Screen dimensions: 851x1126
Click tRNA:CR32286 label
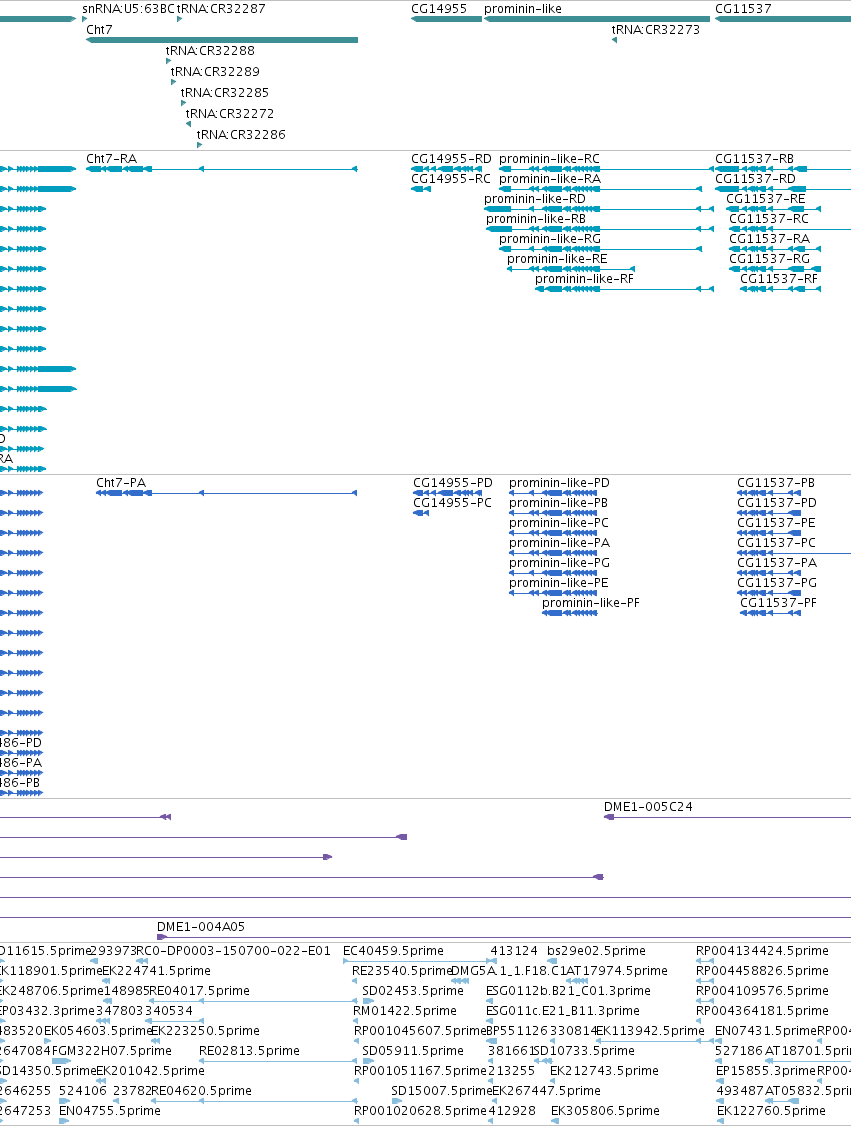[x=241, y=134]
